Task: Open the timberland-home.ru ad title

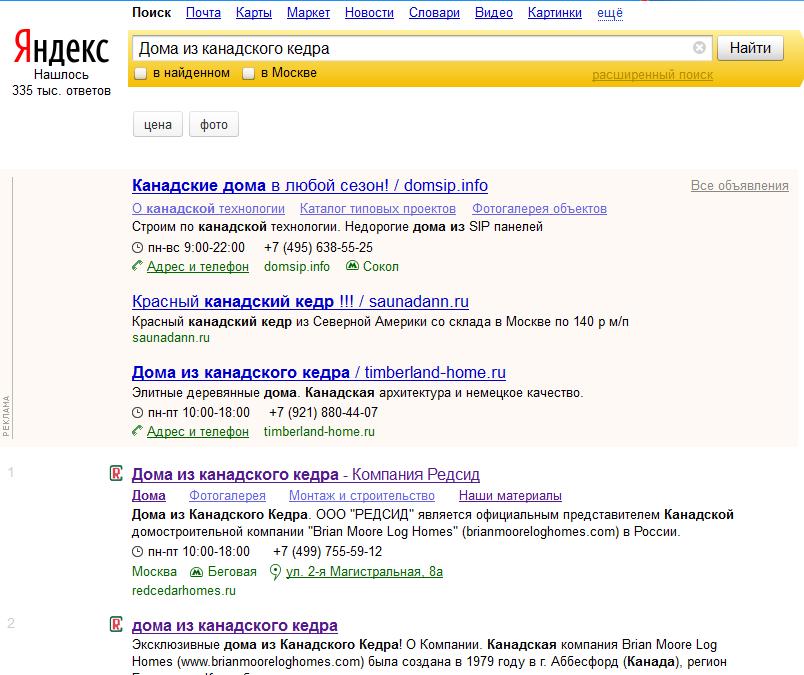Action: pyautogui.click(x=318, y=372)
